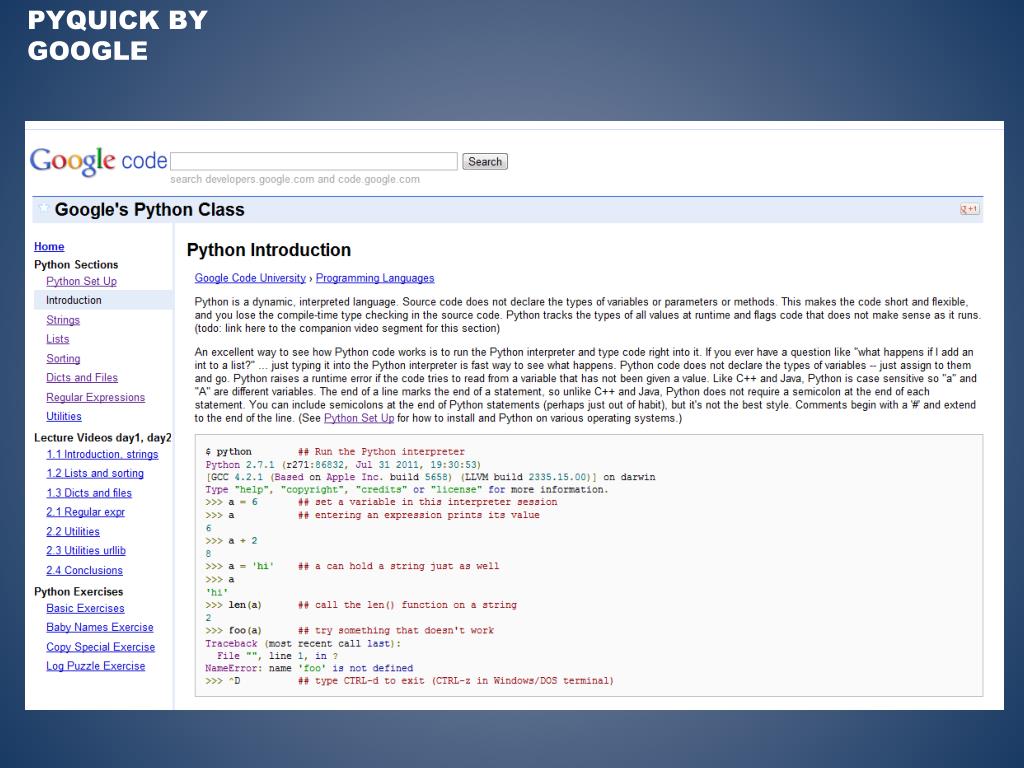Click the Google +1 button icon

click(x=969, y=209)
